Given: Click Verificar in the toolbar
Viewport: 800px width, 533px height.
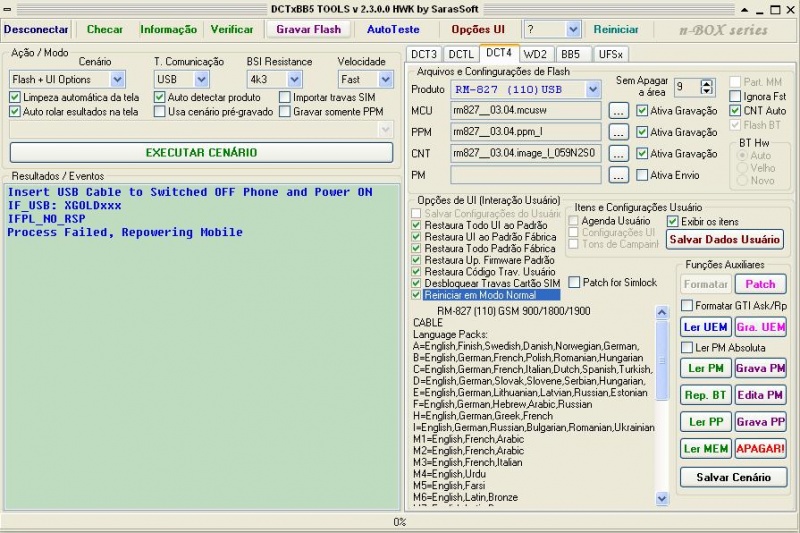Looking at the screenshot, I should (232, 29).
